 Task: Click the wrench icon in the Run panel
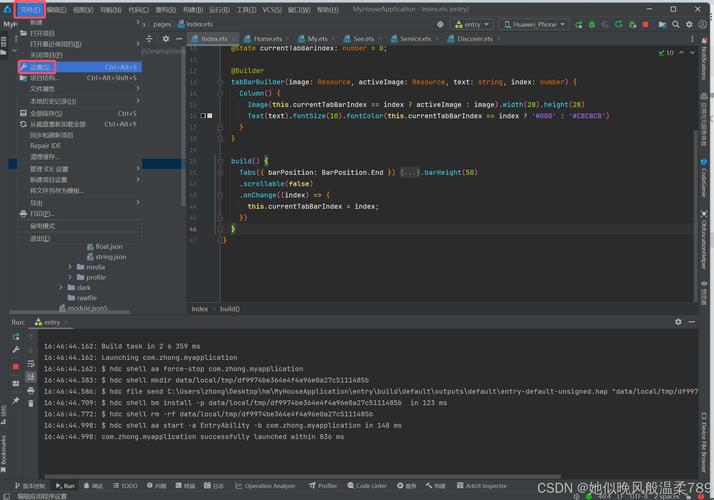tap(16, 349)
